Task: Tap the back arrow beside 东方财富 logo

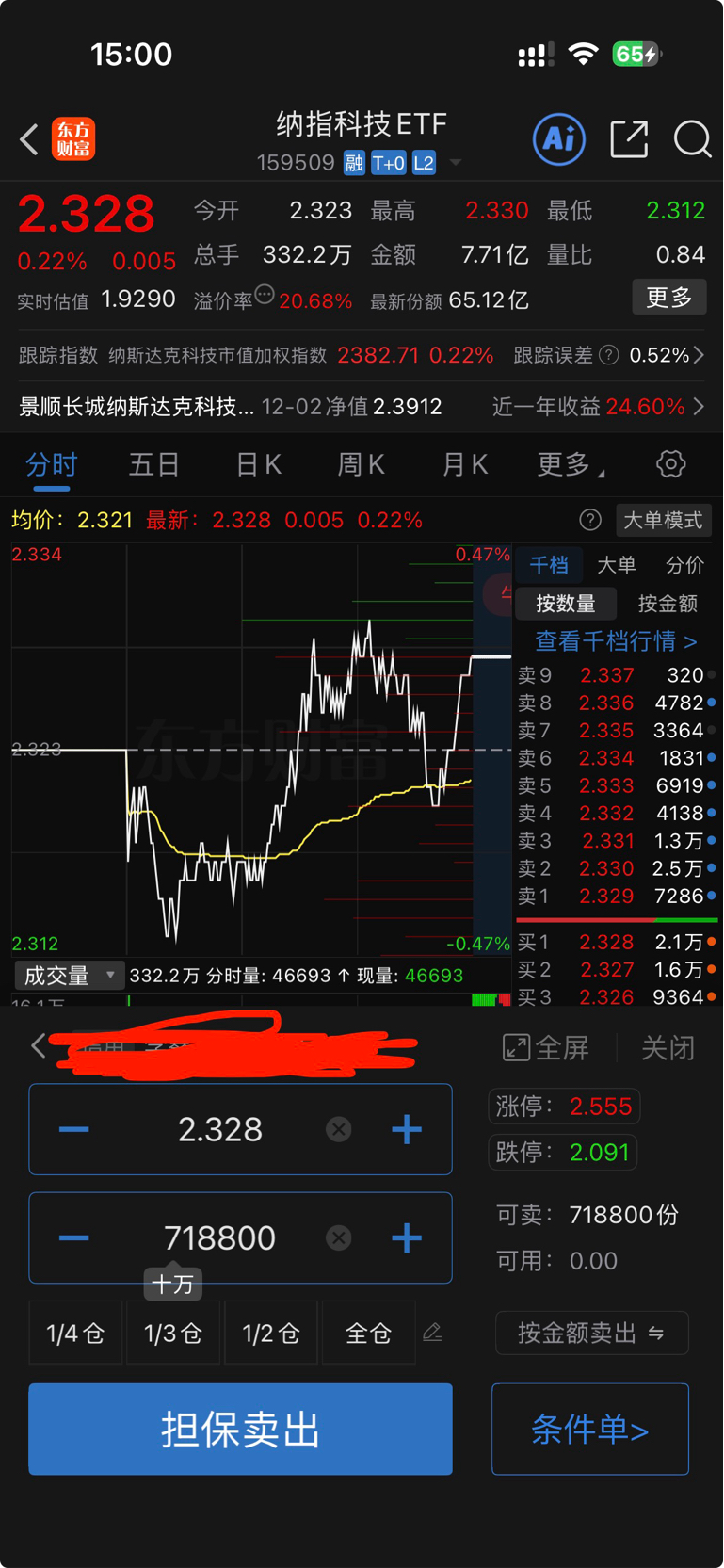Action: (29, 139)
